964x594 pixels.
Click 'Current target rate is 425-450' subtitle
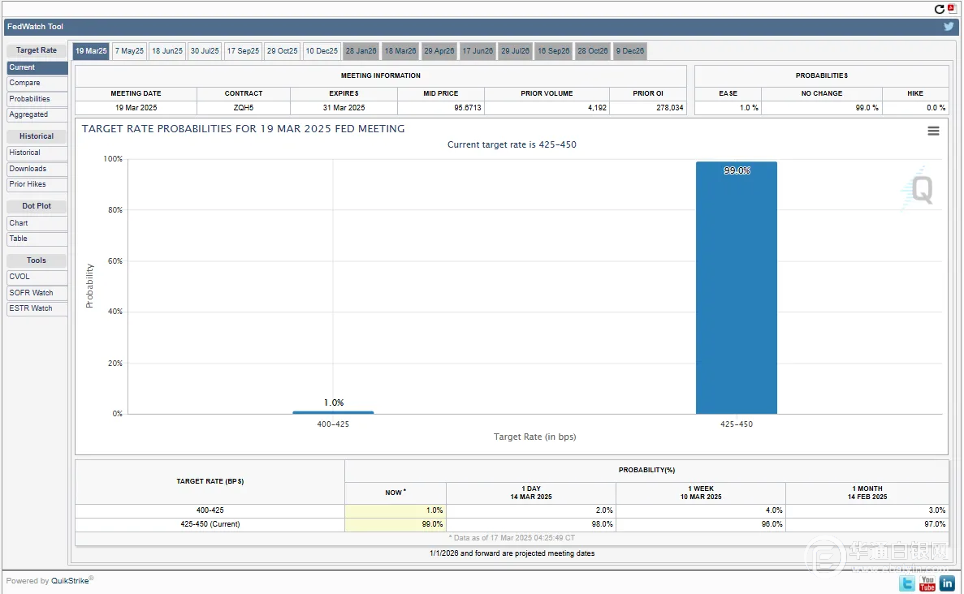pyautogui.click(x=512, y=145)
